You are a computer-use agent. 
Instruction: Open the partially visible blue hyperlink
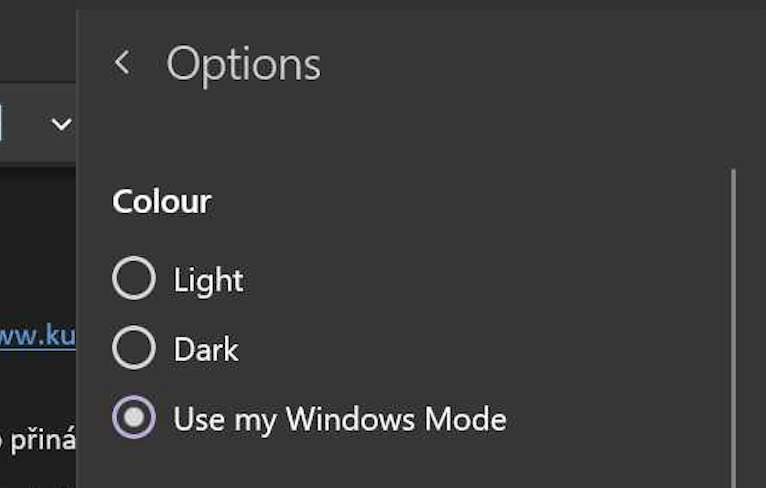[37, 335]
